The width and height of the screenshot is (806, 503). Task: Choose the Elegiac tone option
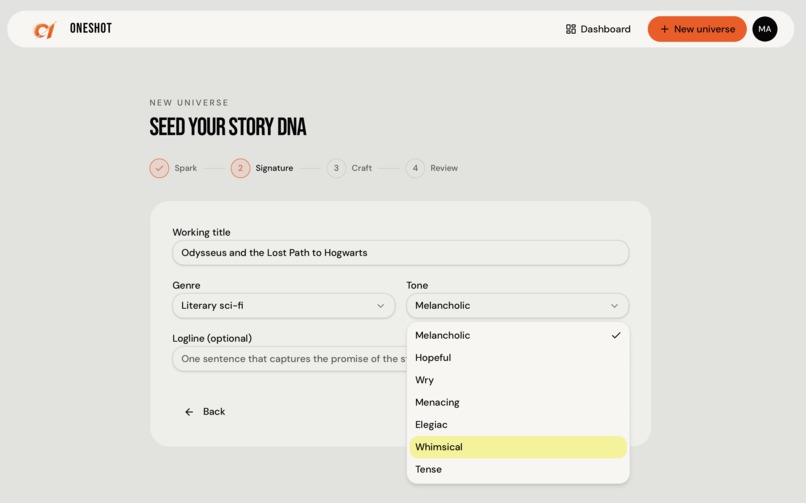518,425
